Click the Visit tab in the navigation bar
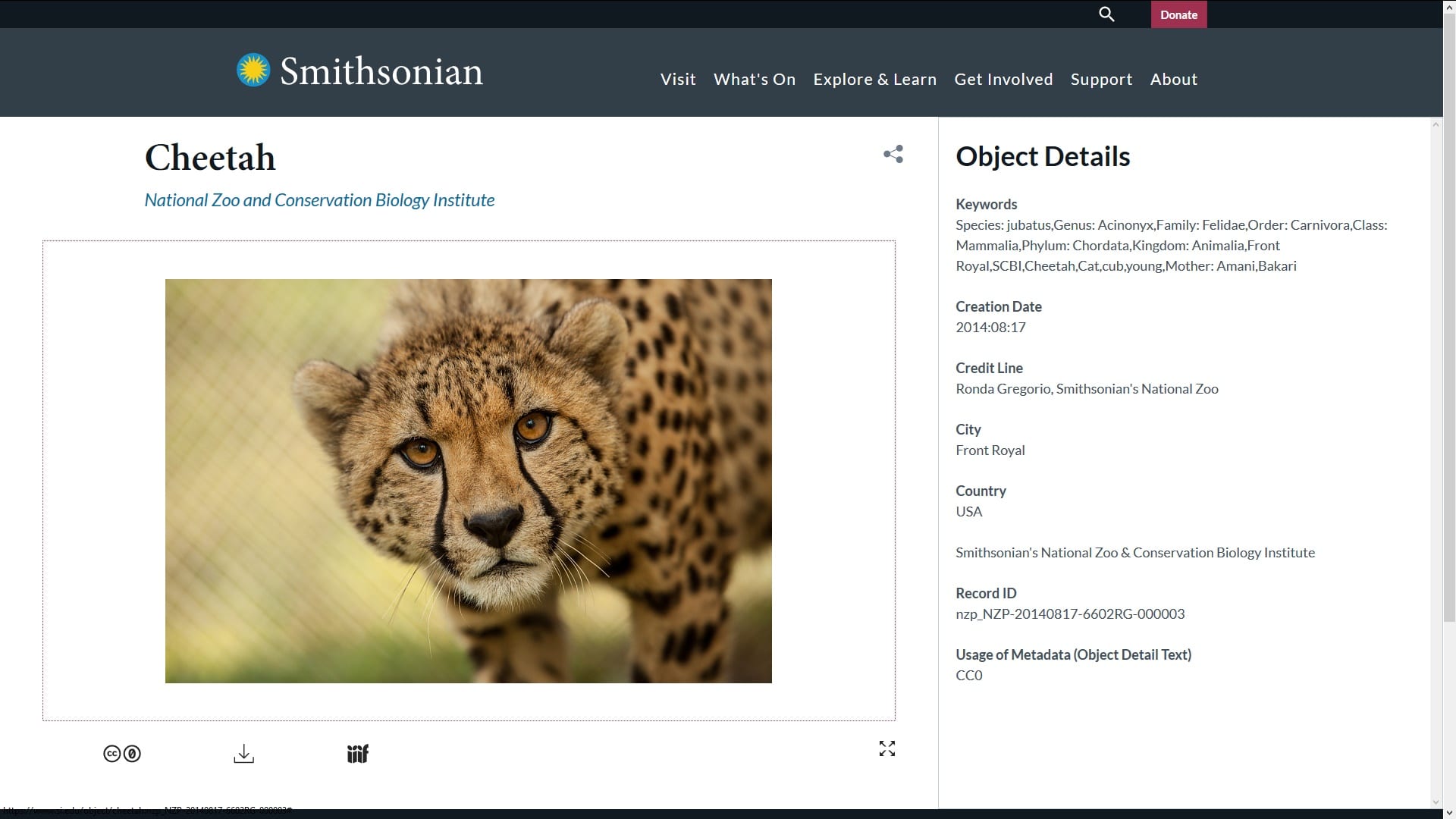 [x=678, y=79]
